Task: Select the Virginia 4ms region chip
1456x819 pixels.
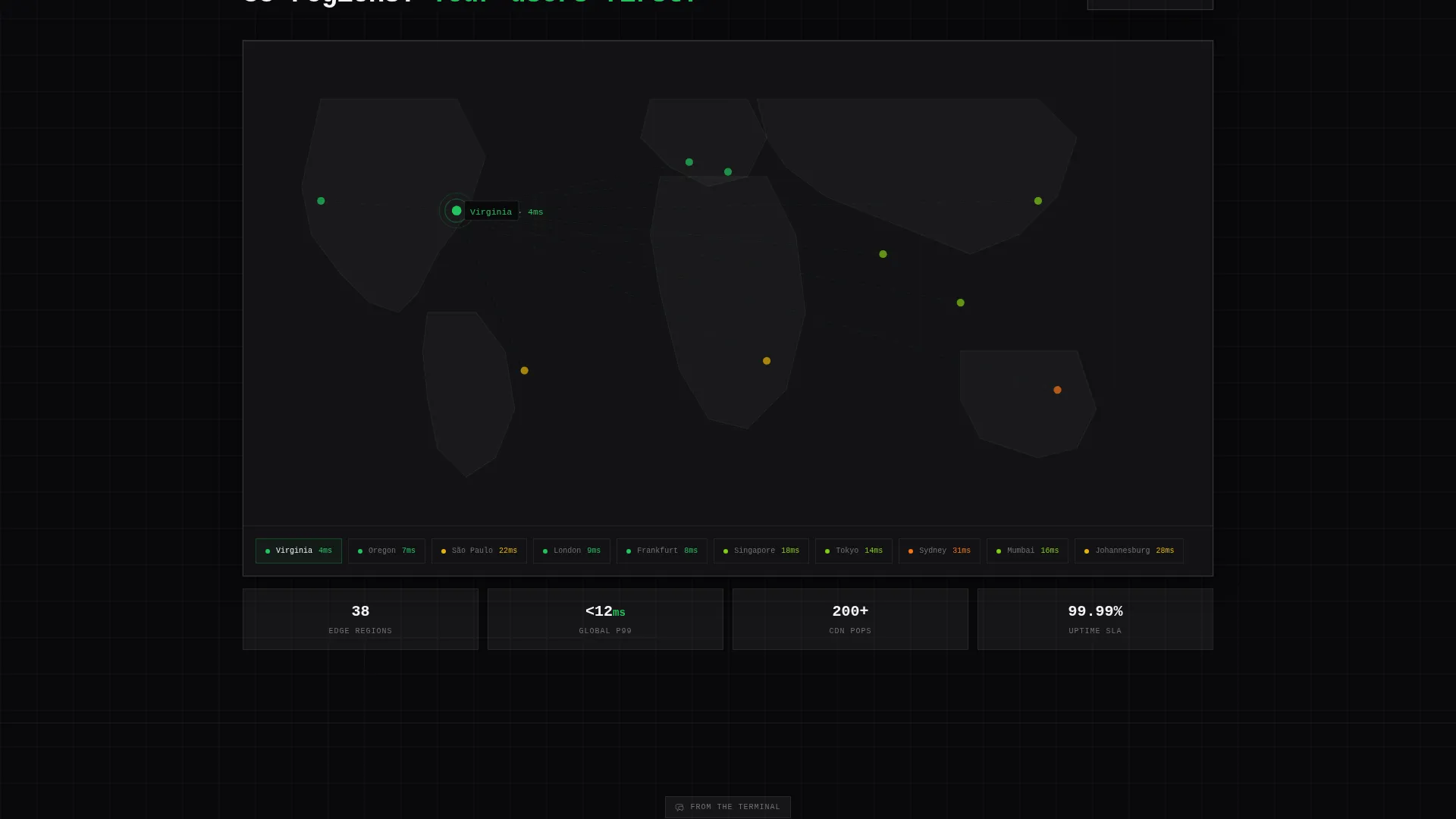Action: [299, 551]
